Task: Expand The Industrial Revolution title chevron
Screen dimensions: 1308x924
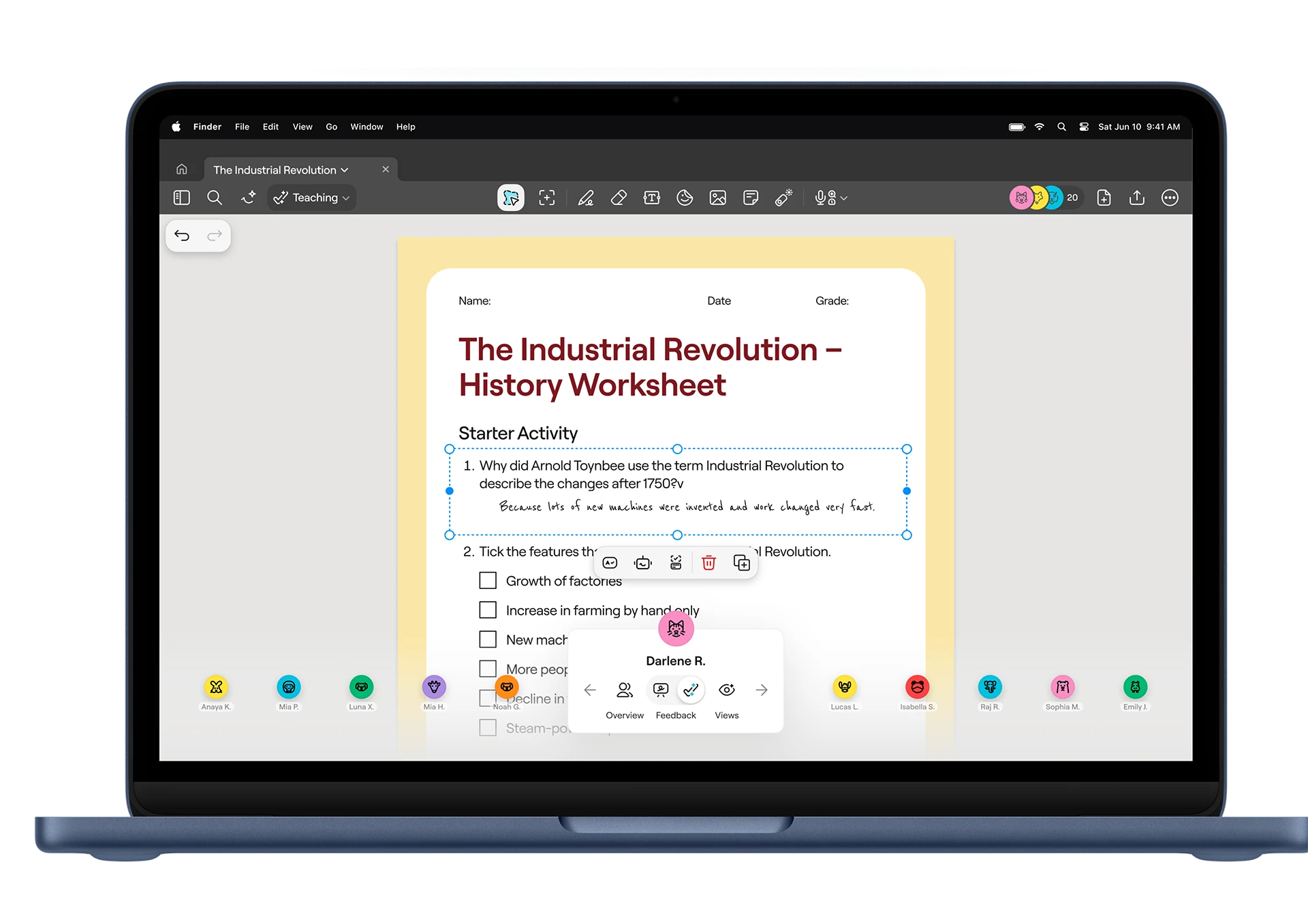Action: (x=345, y=170)
